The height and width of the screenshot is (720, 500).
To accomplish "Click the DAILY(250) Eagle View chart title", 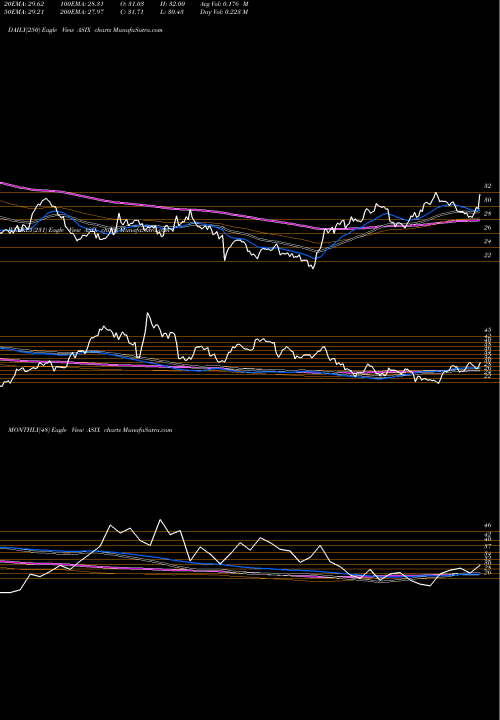I will 85,30.
